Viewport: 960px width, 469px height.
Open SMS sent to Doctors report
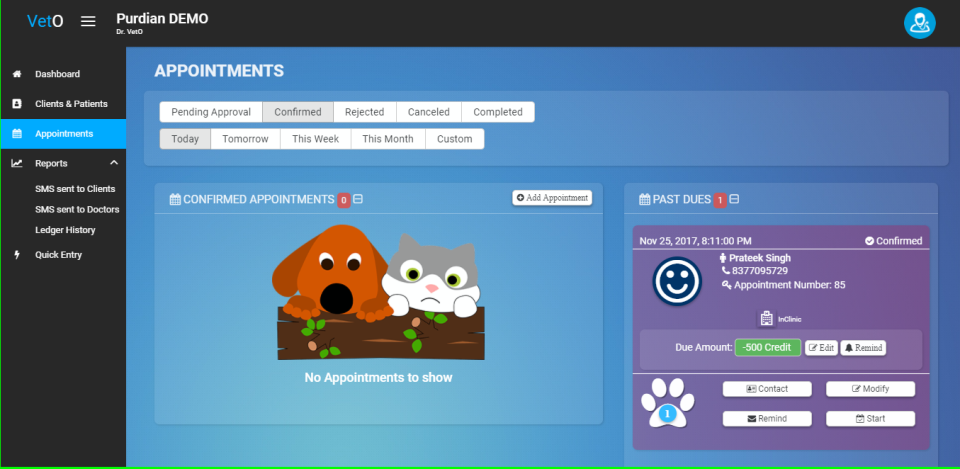click(77, 209)
